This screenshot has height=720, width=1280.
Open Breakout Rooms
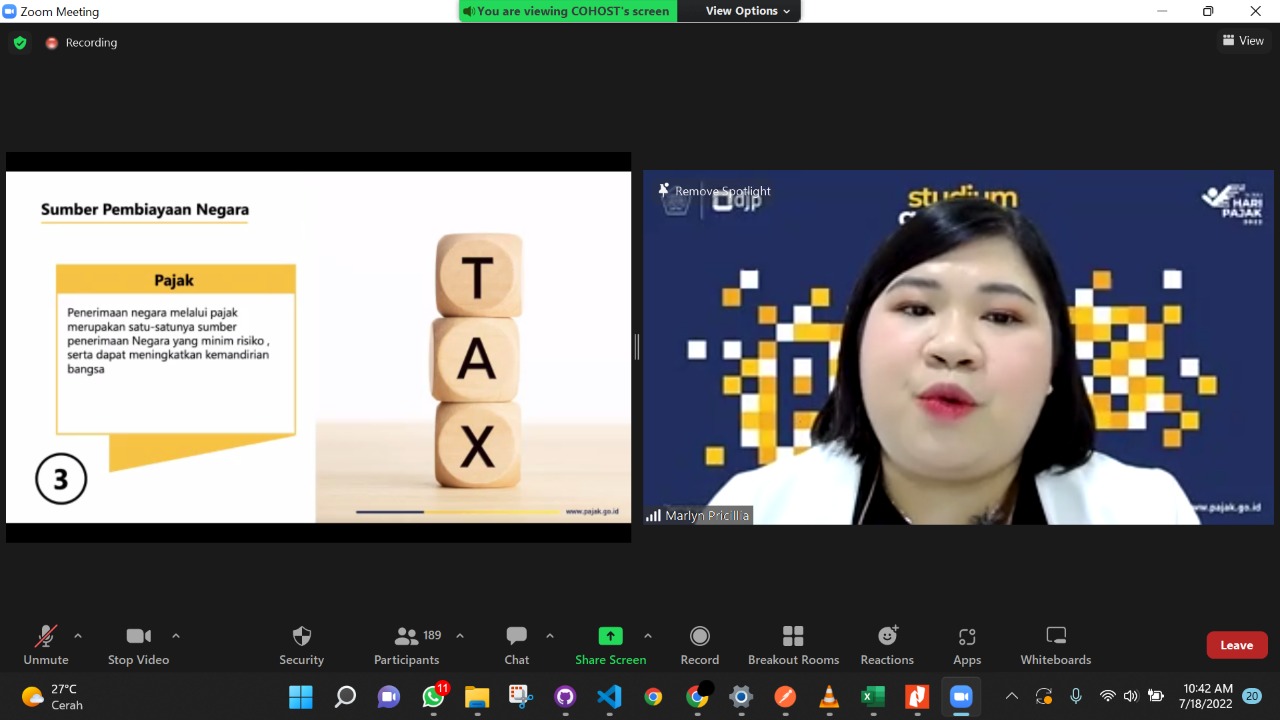[x=793, y=645]
